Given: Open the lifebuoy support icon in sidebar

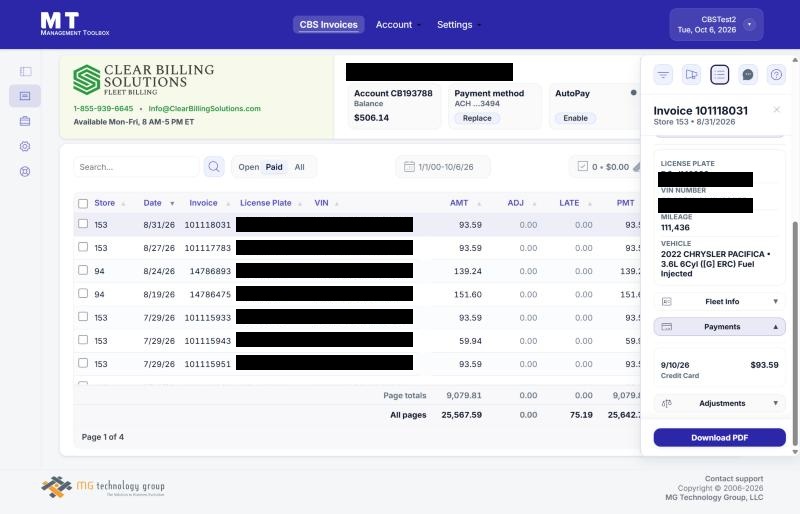Looking at the screenshot, I should coord(25,172).
